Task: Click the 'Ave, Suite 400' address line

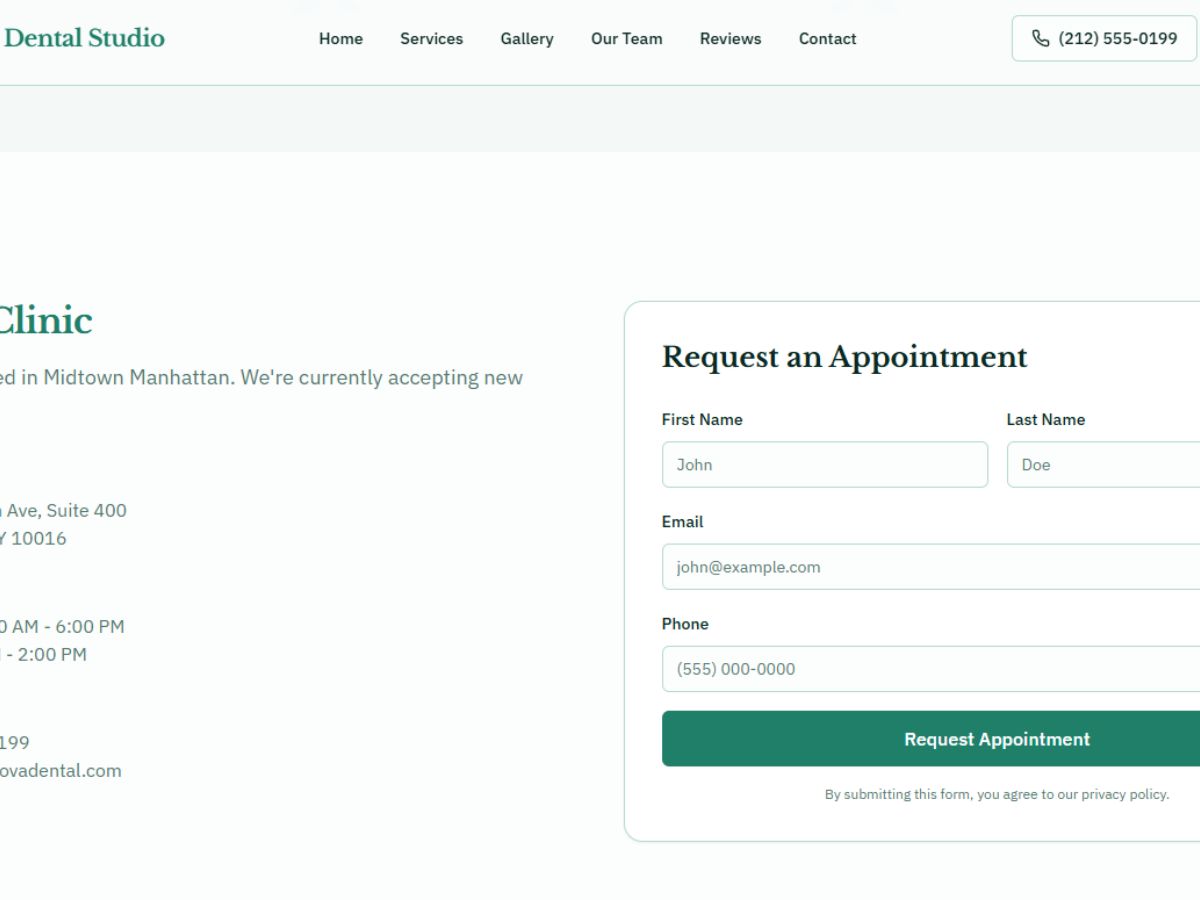Action: pos(63,511)
